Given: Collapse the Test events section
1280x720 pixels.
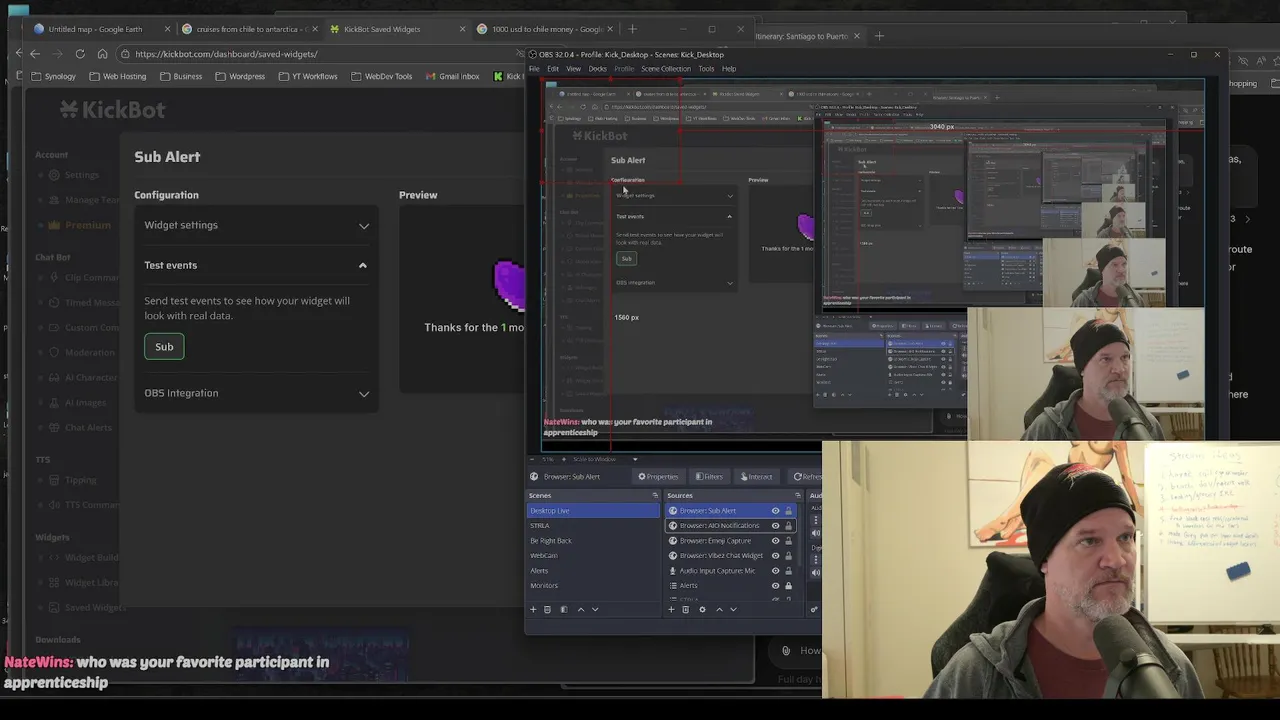Looking at the screenshot, I should (256, 265).
